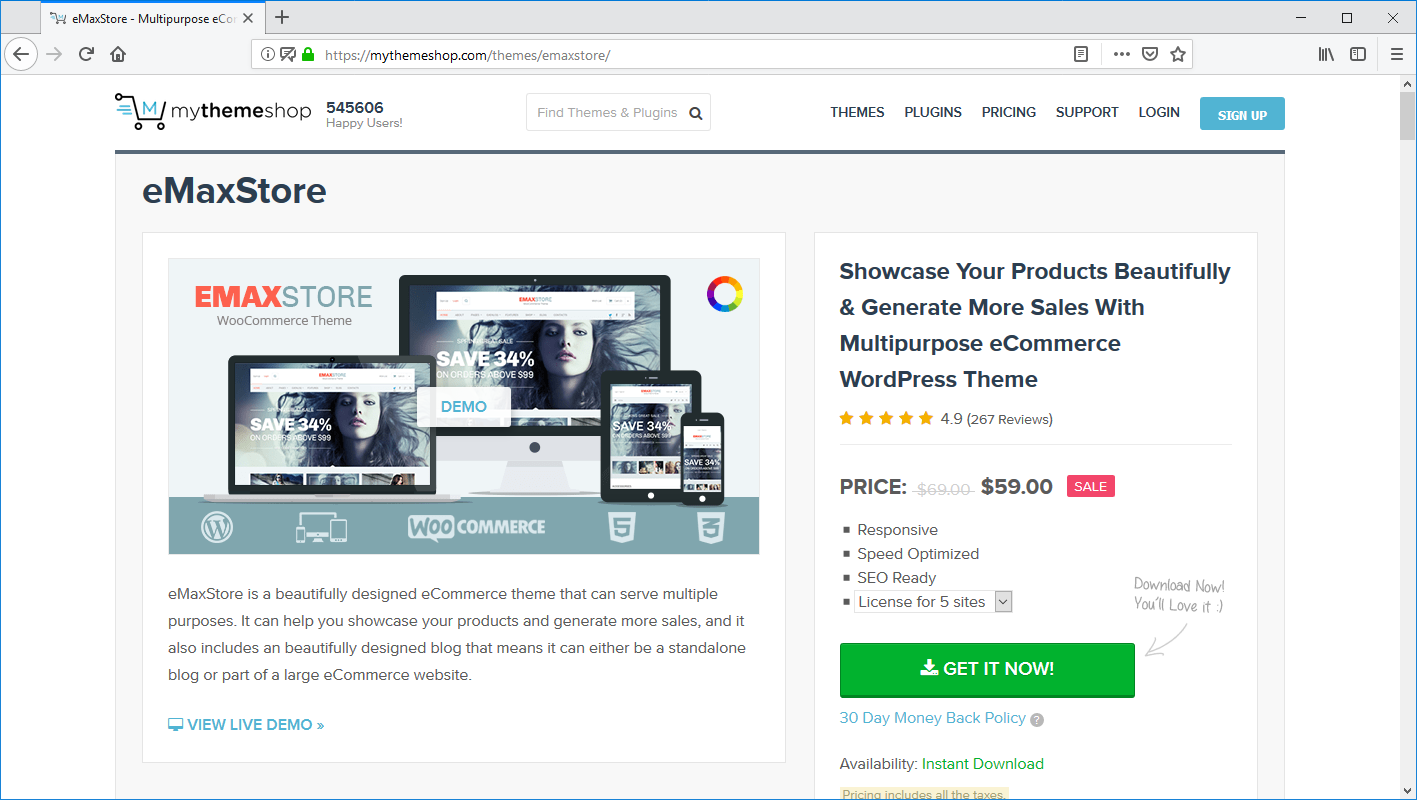Click the blue SIGN UP button
Image resolution: width=1417 pixels, height=800 pixels.
click(1242, 114)
